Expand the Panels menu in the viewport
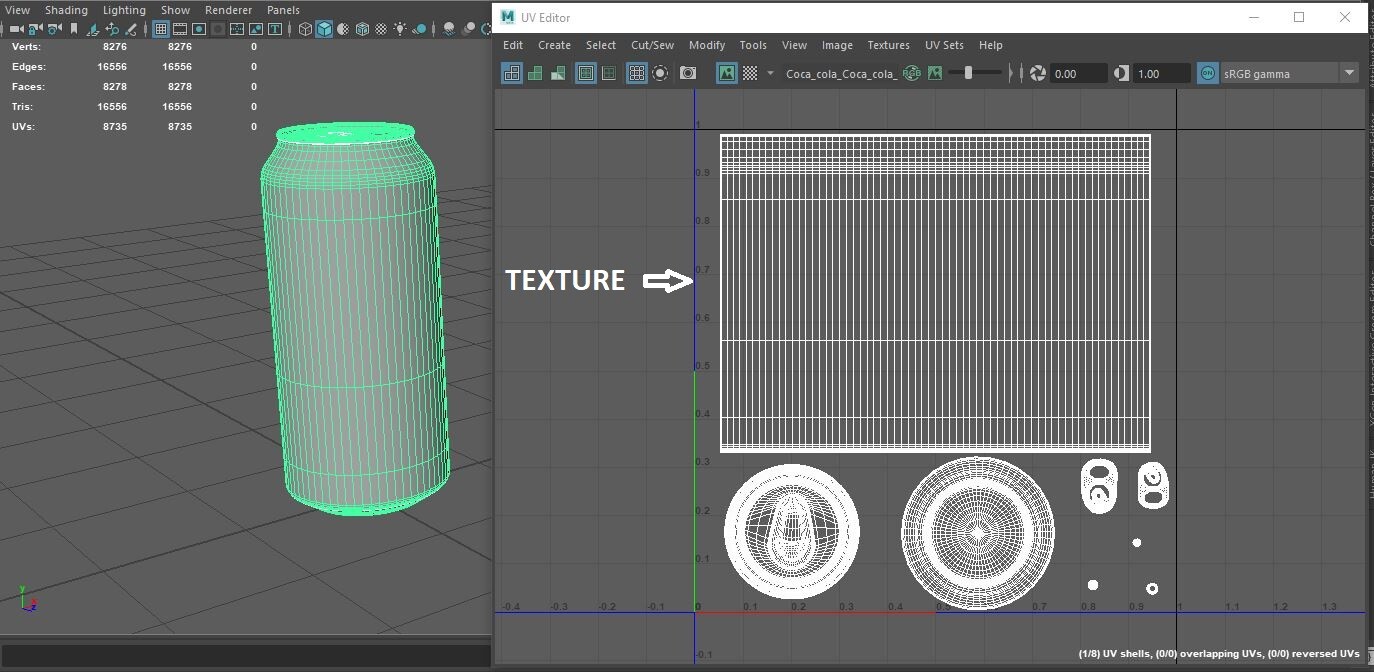The image size is (1374, 672). click(x=283, y=9)
